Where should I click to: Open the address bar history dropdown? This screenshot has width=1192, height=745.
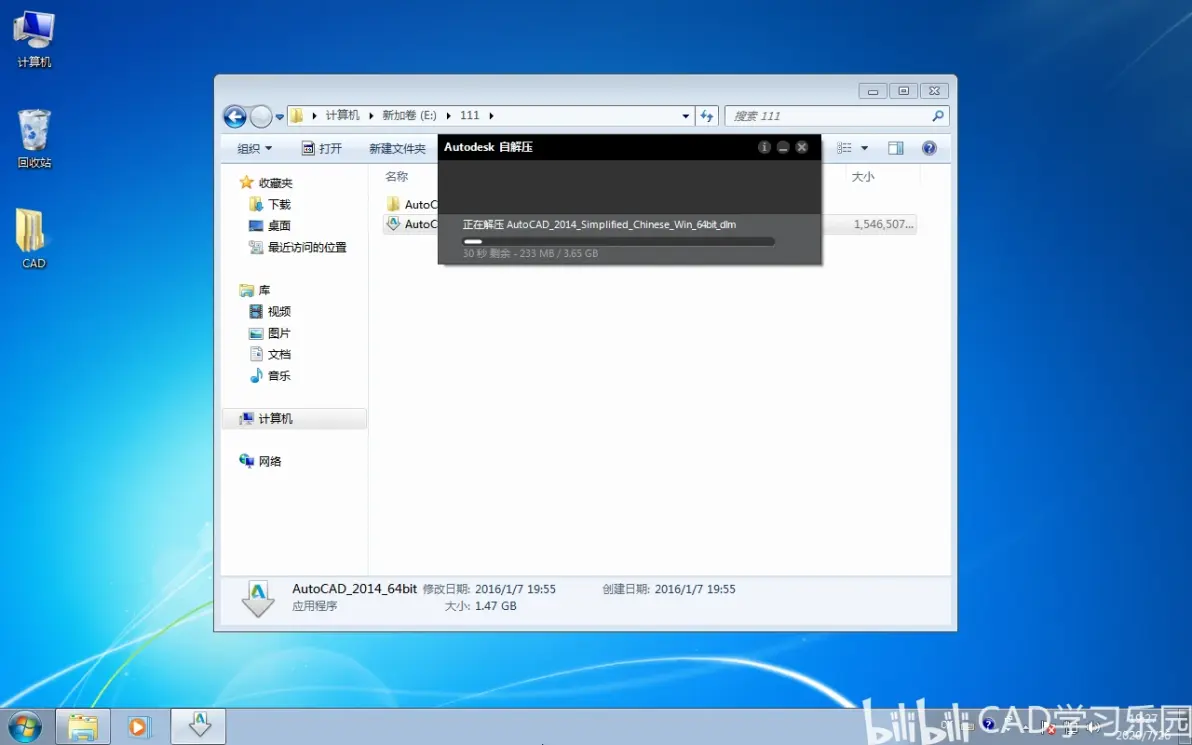pyautogui.click(x=686, y=116)
